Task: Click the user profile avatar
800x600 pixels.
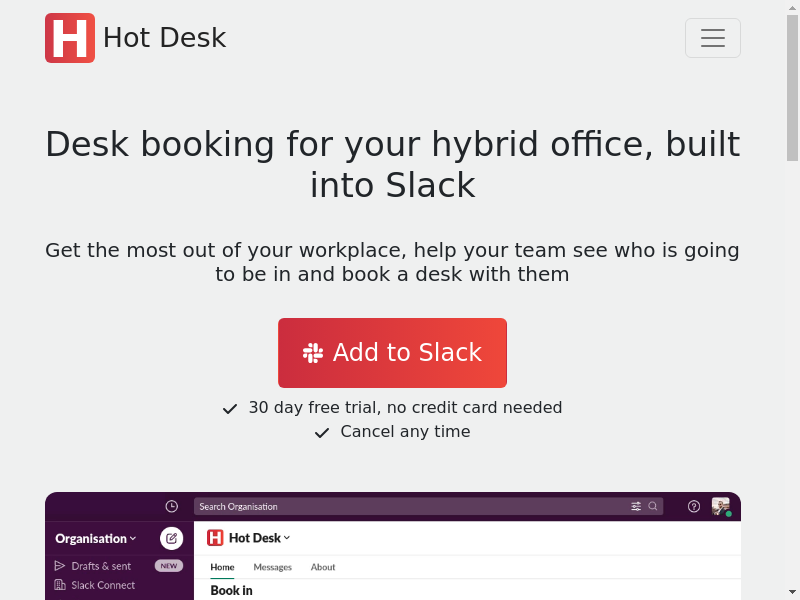Action: pyautogui.click(x=721, y=507)
